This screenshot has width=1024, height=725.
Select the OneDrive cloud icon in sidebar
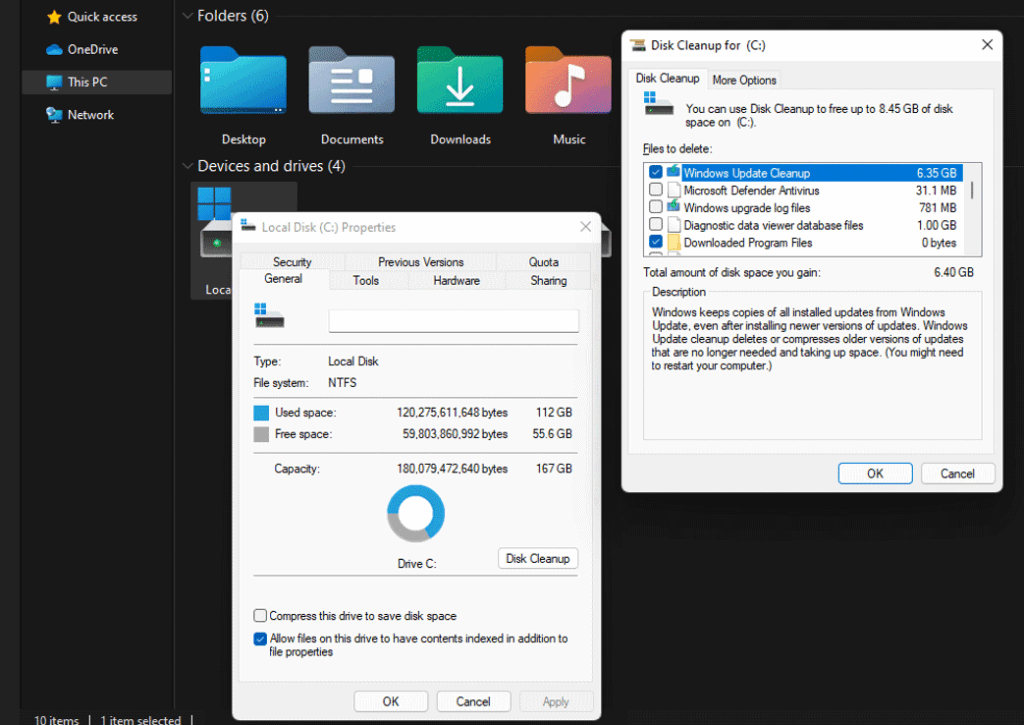pyautogui.click(x=54, y=49)
